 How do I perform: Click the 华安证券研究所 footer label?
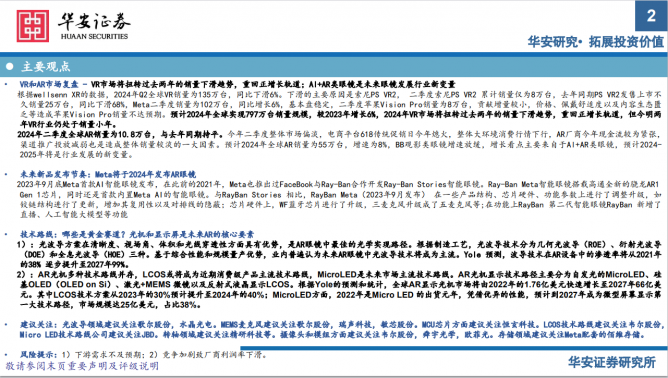pyautogui.click(x=611, y=362)
